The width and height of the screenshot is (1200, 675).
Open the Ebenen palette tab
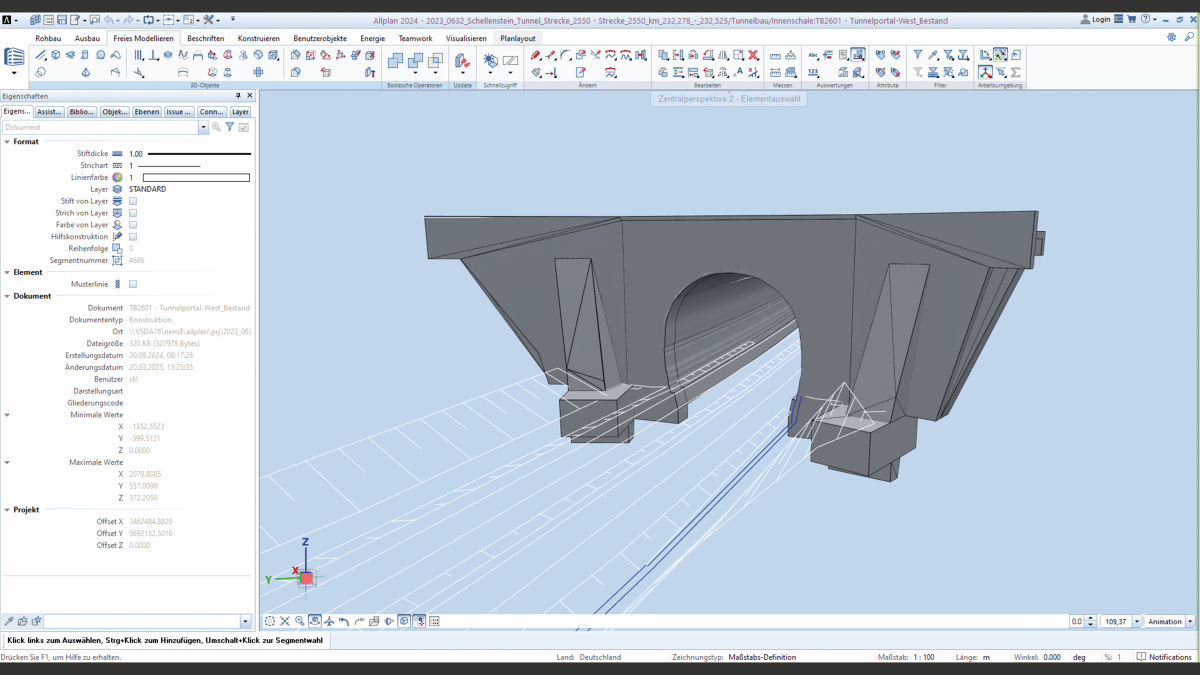tap(147, 112)
